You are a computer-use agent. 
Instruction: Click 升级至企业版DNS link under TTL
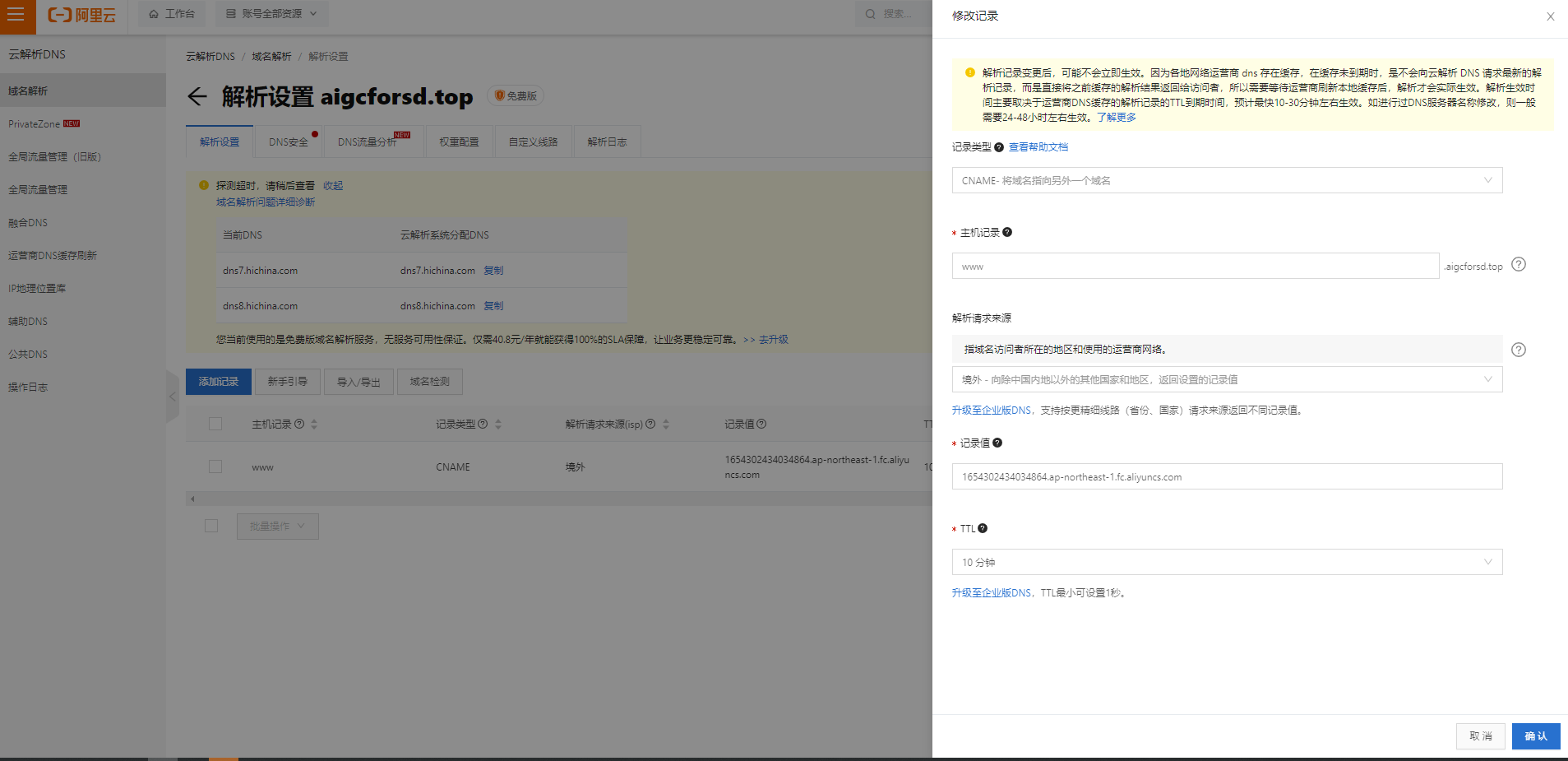[x=992, y=593]
